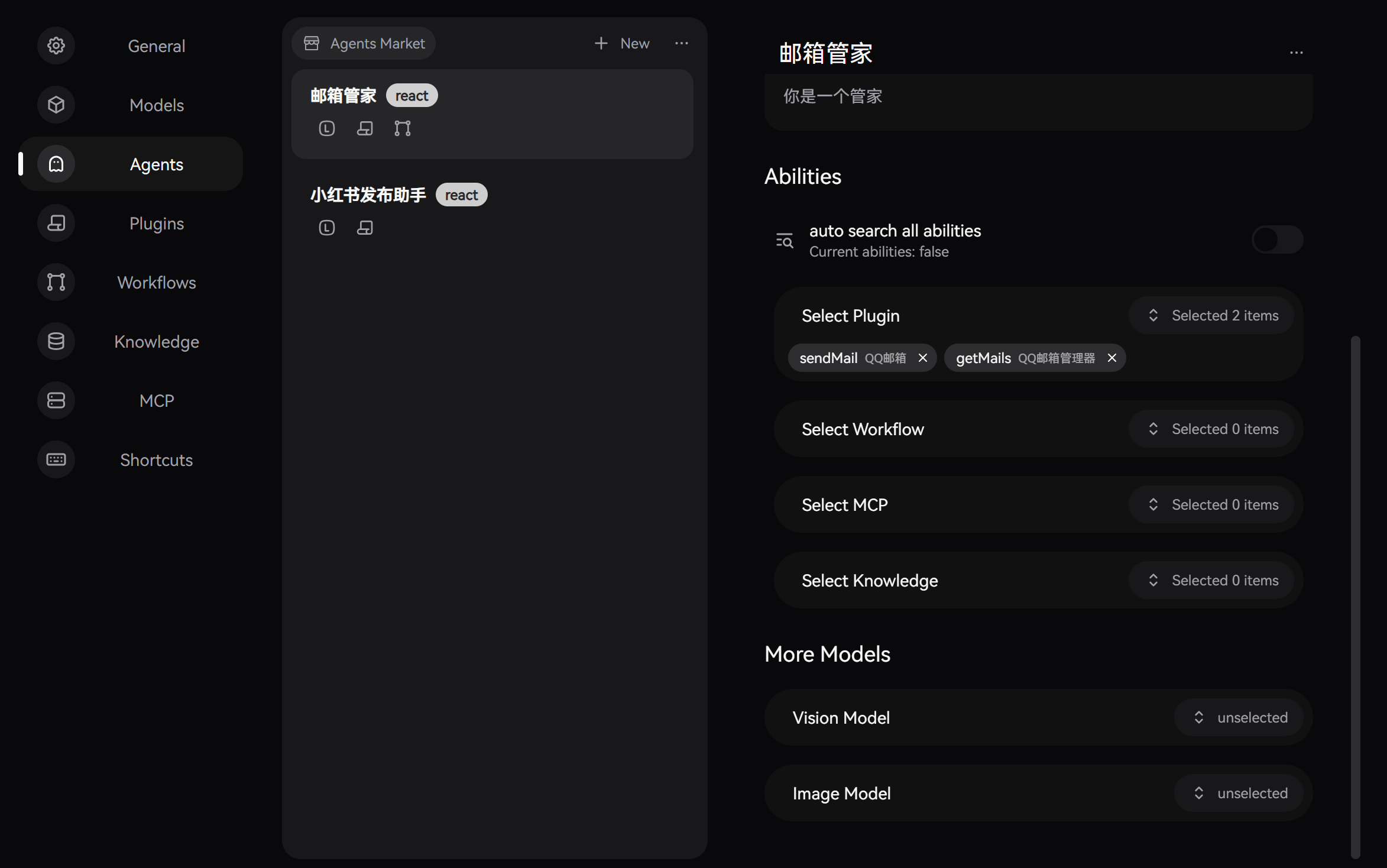Select the 邮箱管家 agent title
Image resolution: width=1387 pixels, height=868 pixels.
(x=343, y=95)
